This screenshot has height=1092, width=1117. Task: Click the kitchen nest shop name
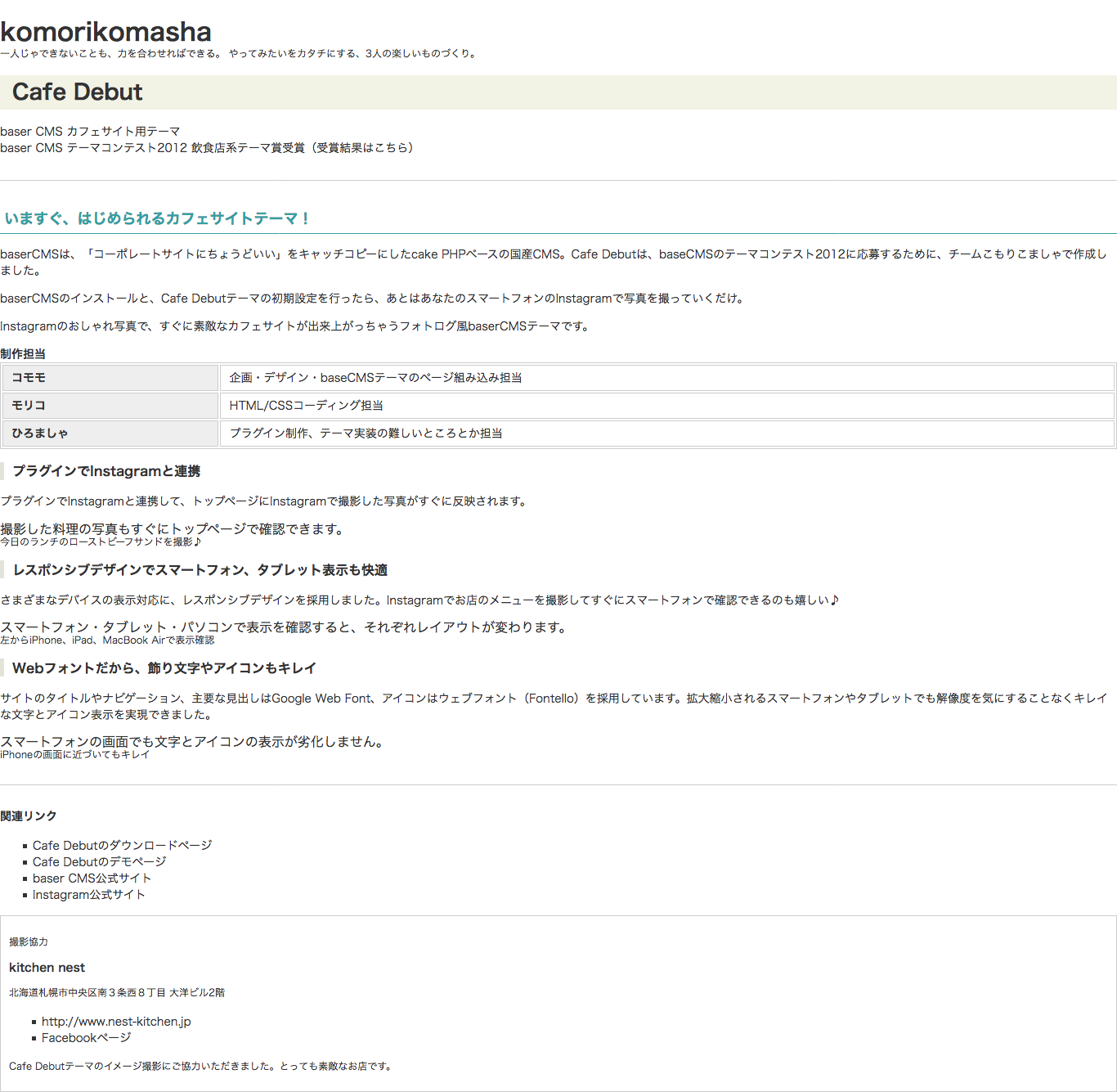click(47, 968)
